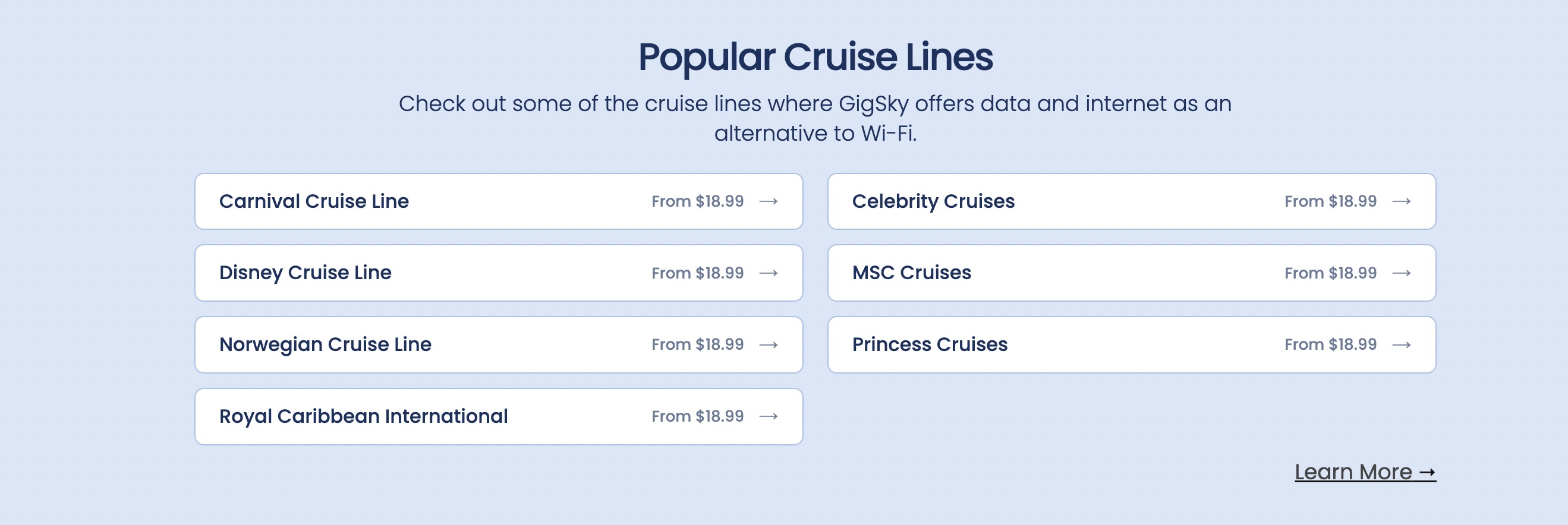
Task: Click the arrow icon on Carnival Cruise Line card
Action: pos(770,201)
